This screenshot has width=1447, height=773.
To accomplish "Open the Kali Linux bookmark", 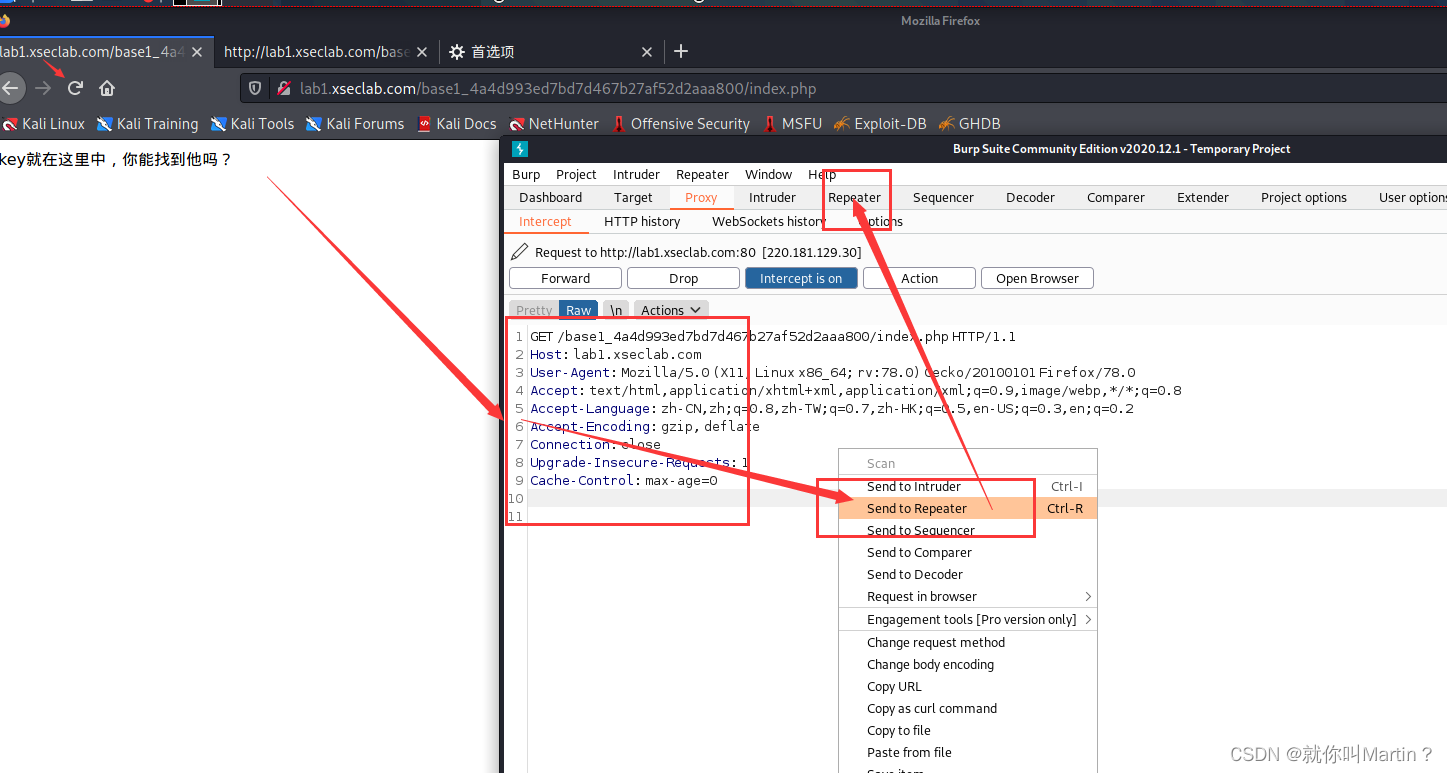I will (44, 124).
